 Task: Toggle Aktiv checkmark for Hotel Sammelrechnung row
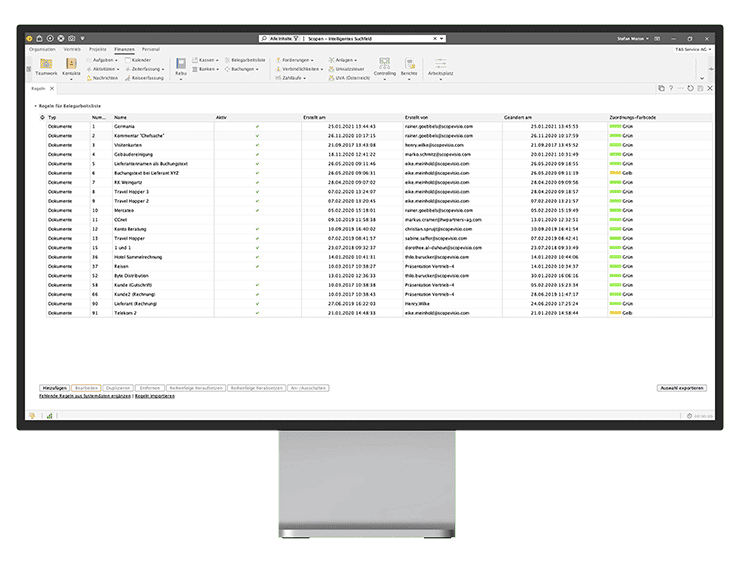coord(257,257)
